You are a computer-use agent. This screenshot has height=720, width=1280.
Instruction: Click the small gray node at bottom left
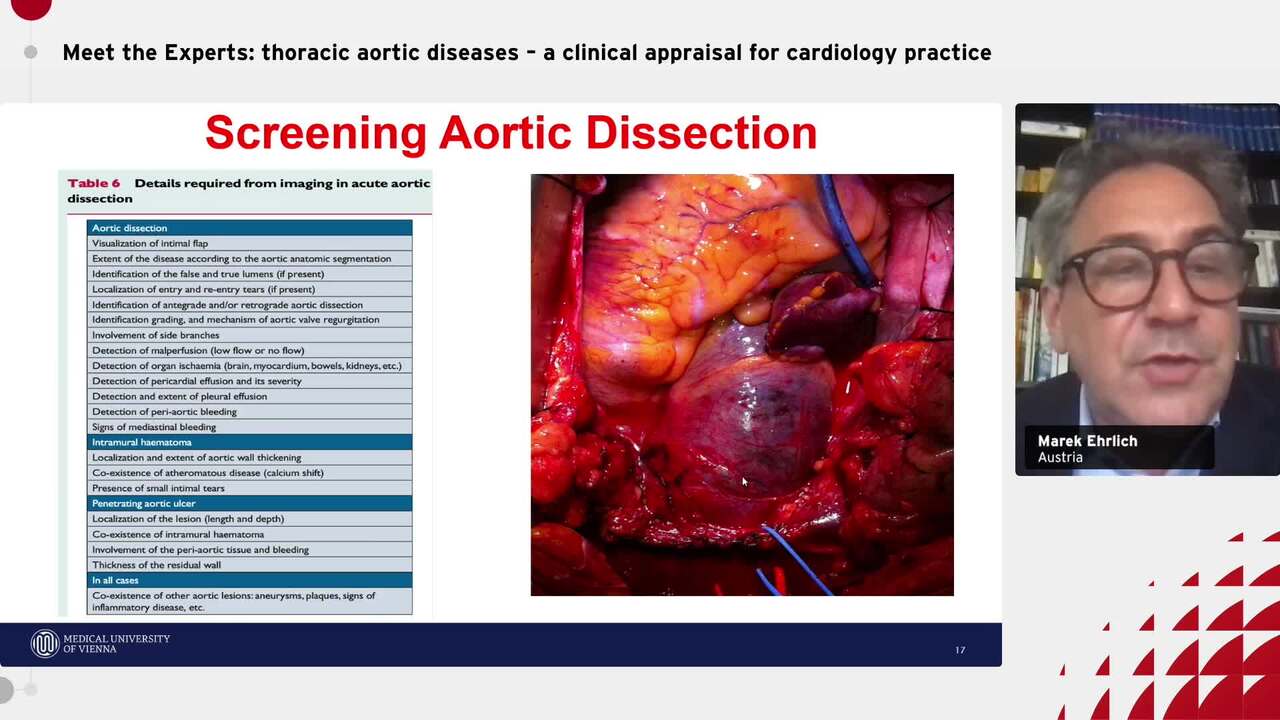click(30, 688)
